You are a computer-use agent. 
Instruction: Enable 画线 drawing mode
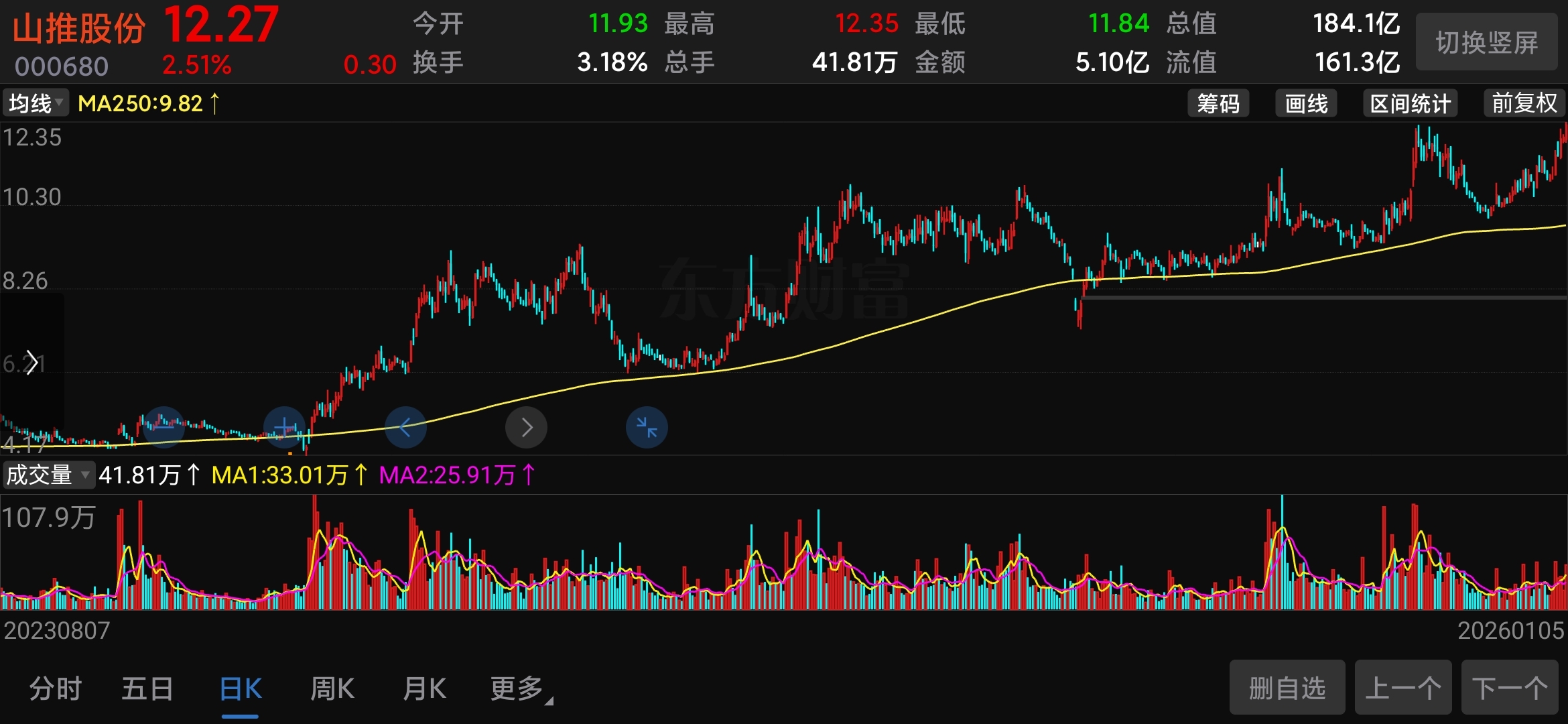coord(1305,104)
